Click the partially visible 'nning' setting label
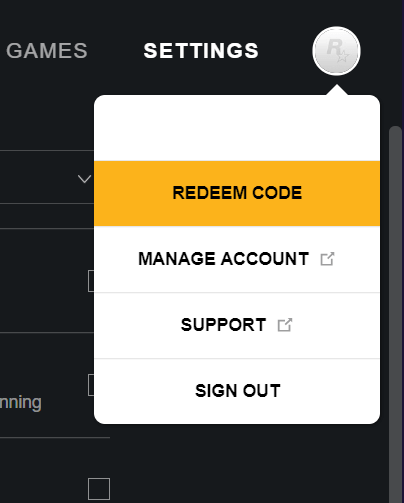 (x=21, y=403)
